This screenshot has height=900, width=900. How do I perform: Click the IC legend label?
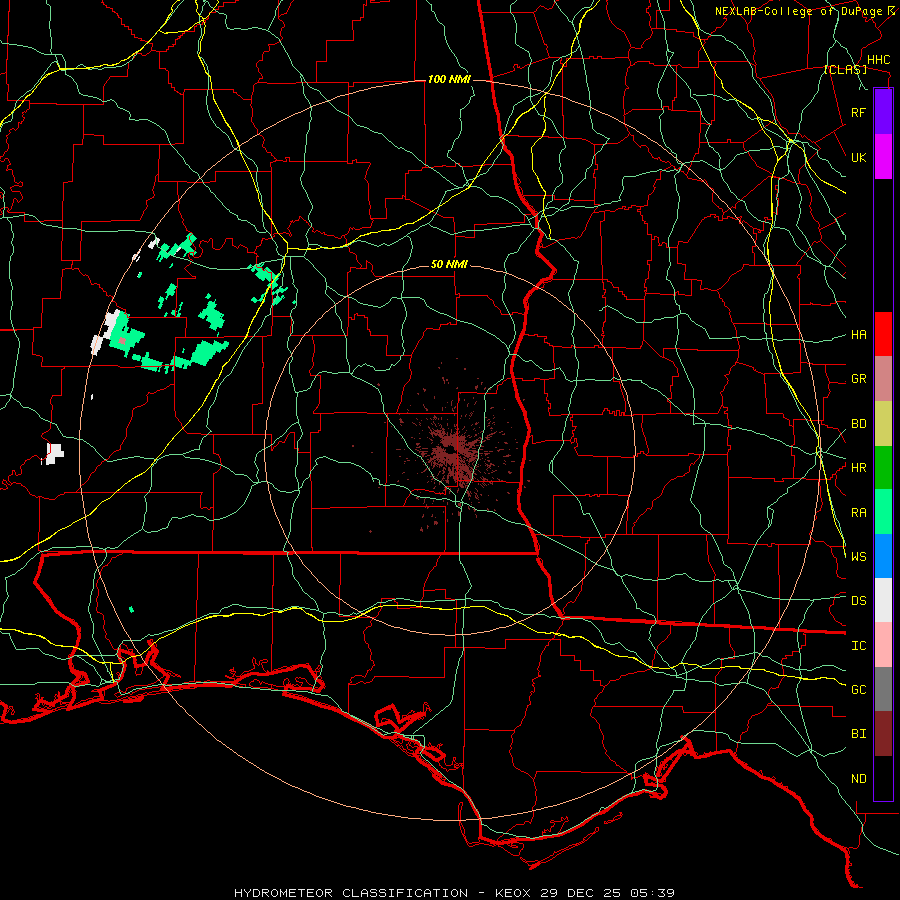(x=858, y=646)
